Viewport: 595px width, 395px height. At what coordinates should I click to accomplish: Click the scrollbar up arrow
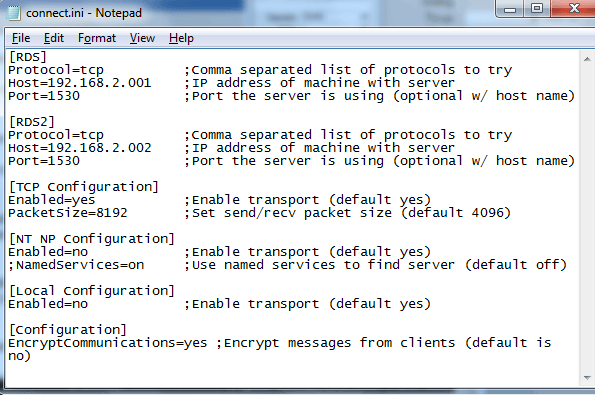coord(587,59)
